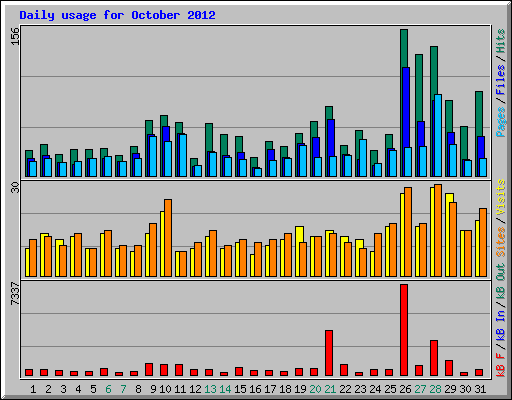Select the "kB F" legend label
The width and height of the screenshot is (512, 400).
click(x=500, y=365)
